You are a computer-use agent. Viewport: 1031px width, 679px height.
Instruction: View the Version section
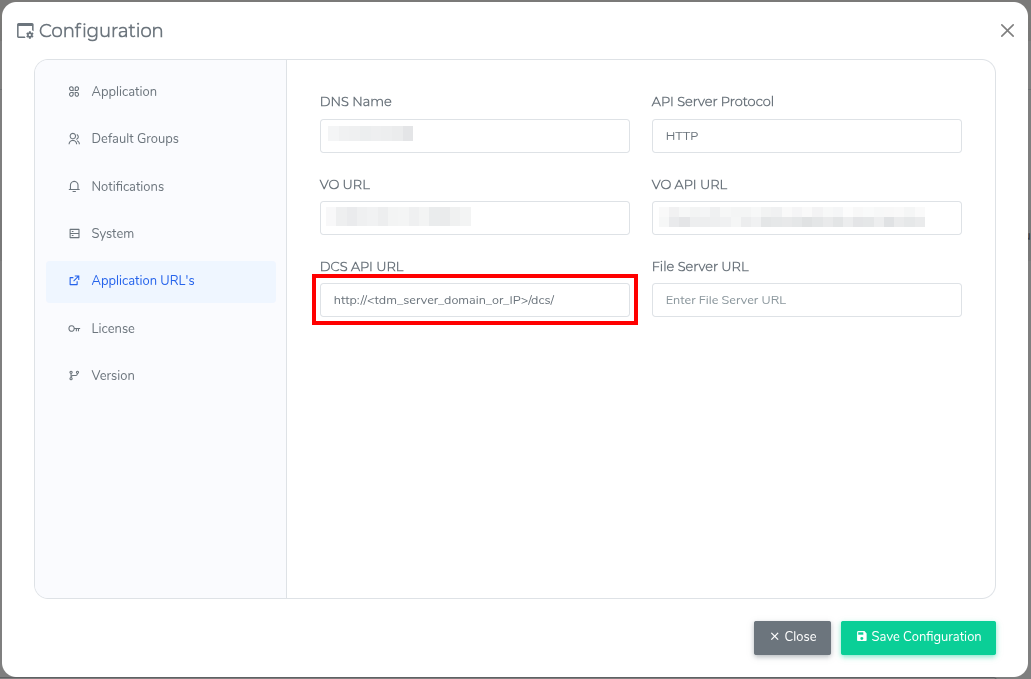point(161,375)
